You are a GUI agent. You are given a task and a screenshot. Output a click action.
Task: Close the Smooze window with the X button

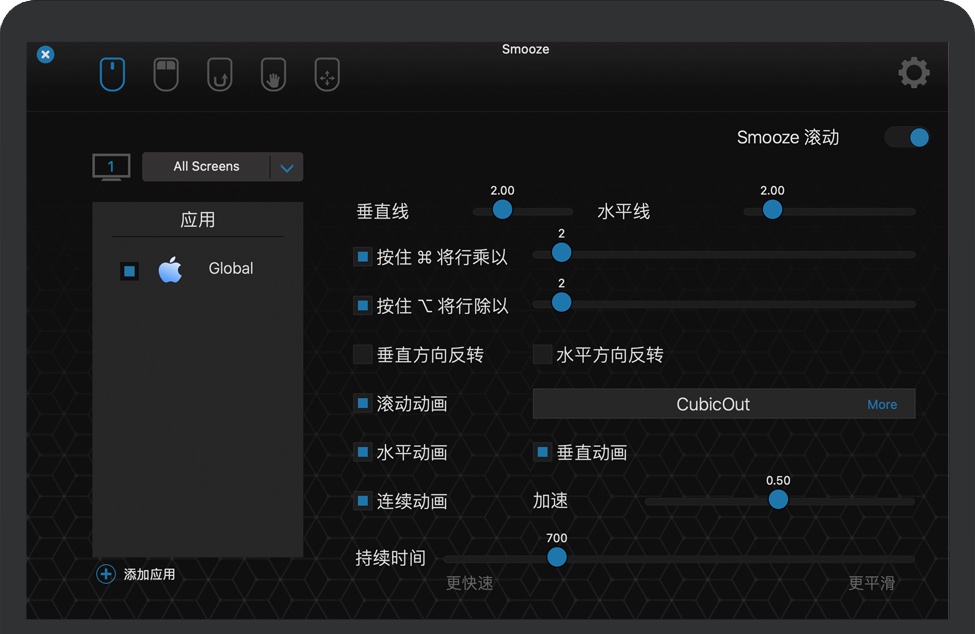click(45, 55)
